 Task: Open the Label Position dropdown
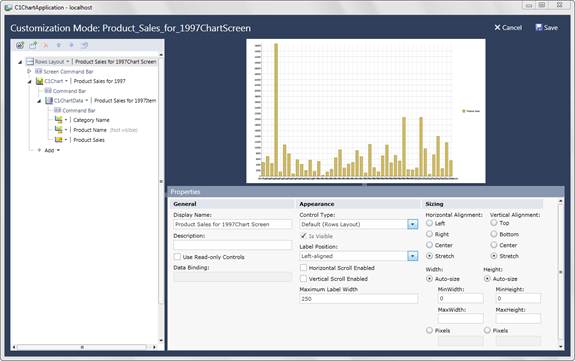click(413, 256)
